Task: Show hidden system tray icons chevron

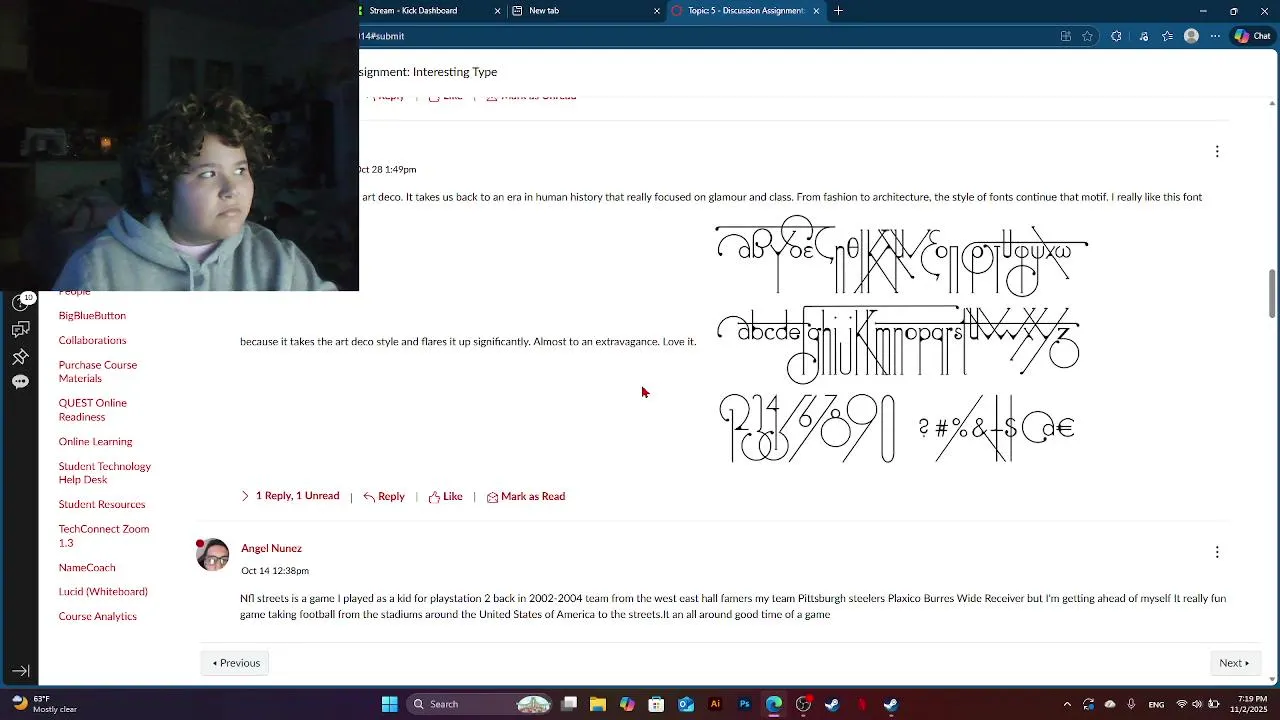Action: [1067, 704]
